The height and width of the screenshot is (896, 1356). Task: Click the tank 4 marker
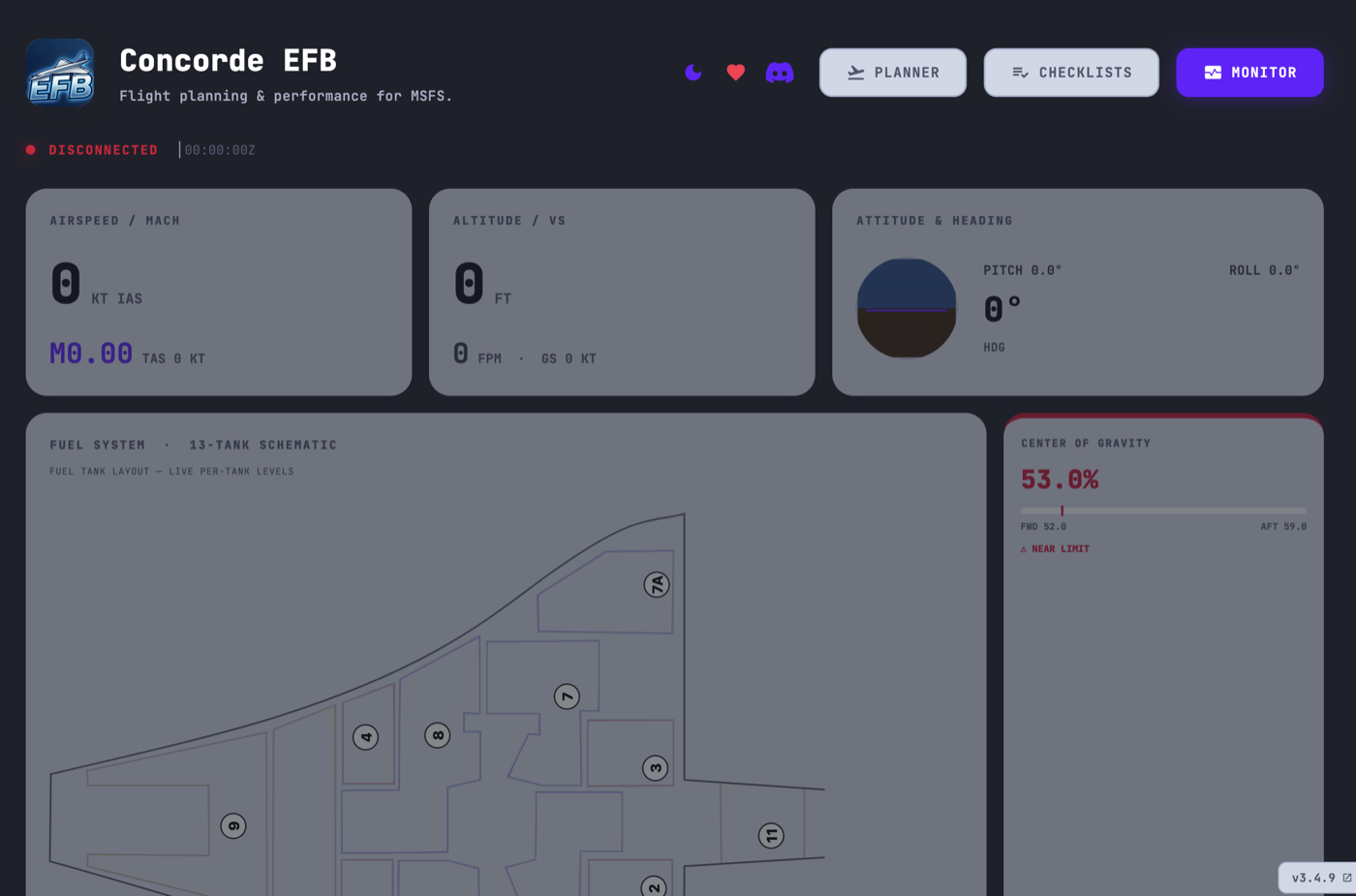point(365,737)
